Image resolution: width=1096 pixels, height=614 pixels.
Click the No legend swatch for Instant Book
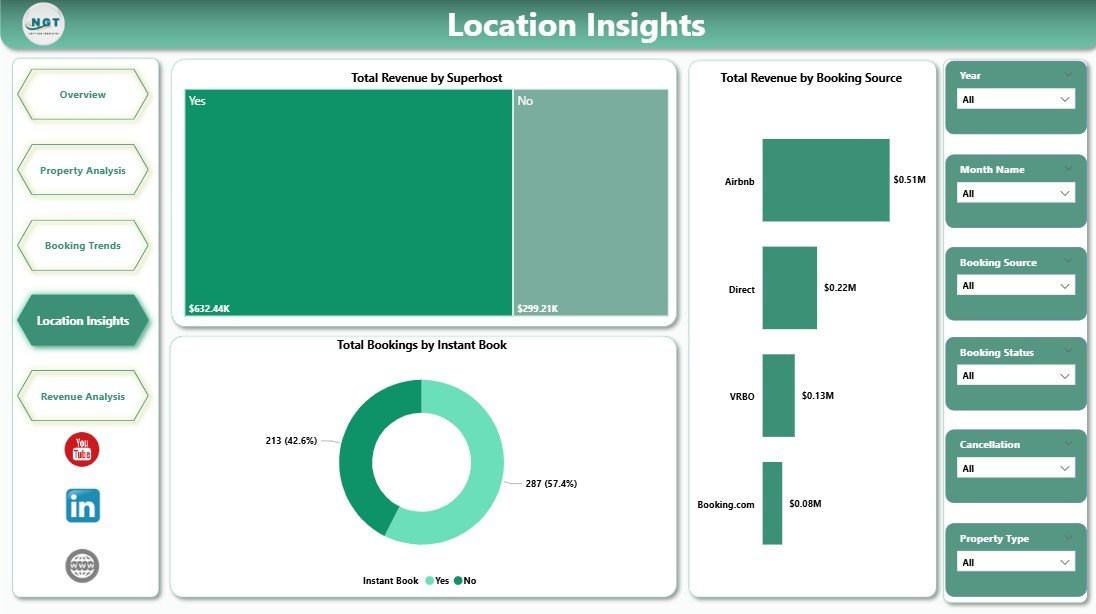point(458,581)
